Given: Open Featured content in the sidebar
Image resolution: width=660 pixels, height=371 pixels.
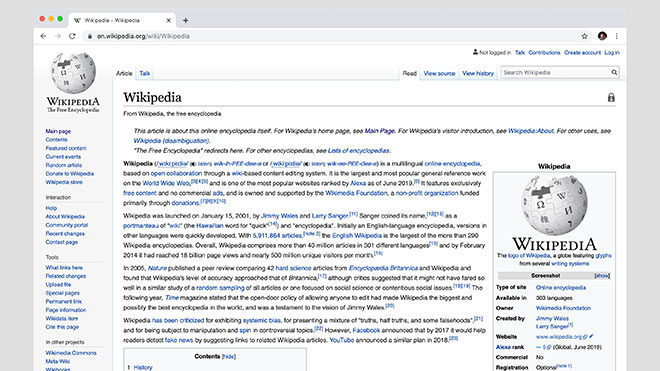Looking at the screenshot, I should [x=66, y=148].
